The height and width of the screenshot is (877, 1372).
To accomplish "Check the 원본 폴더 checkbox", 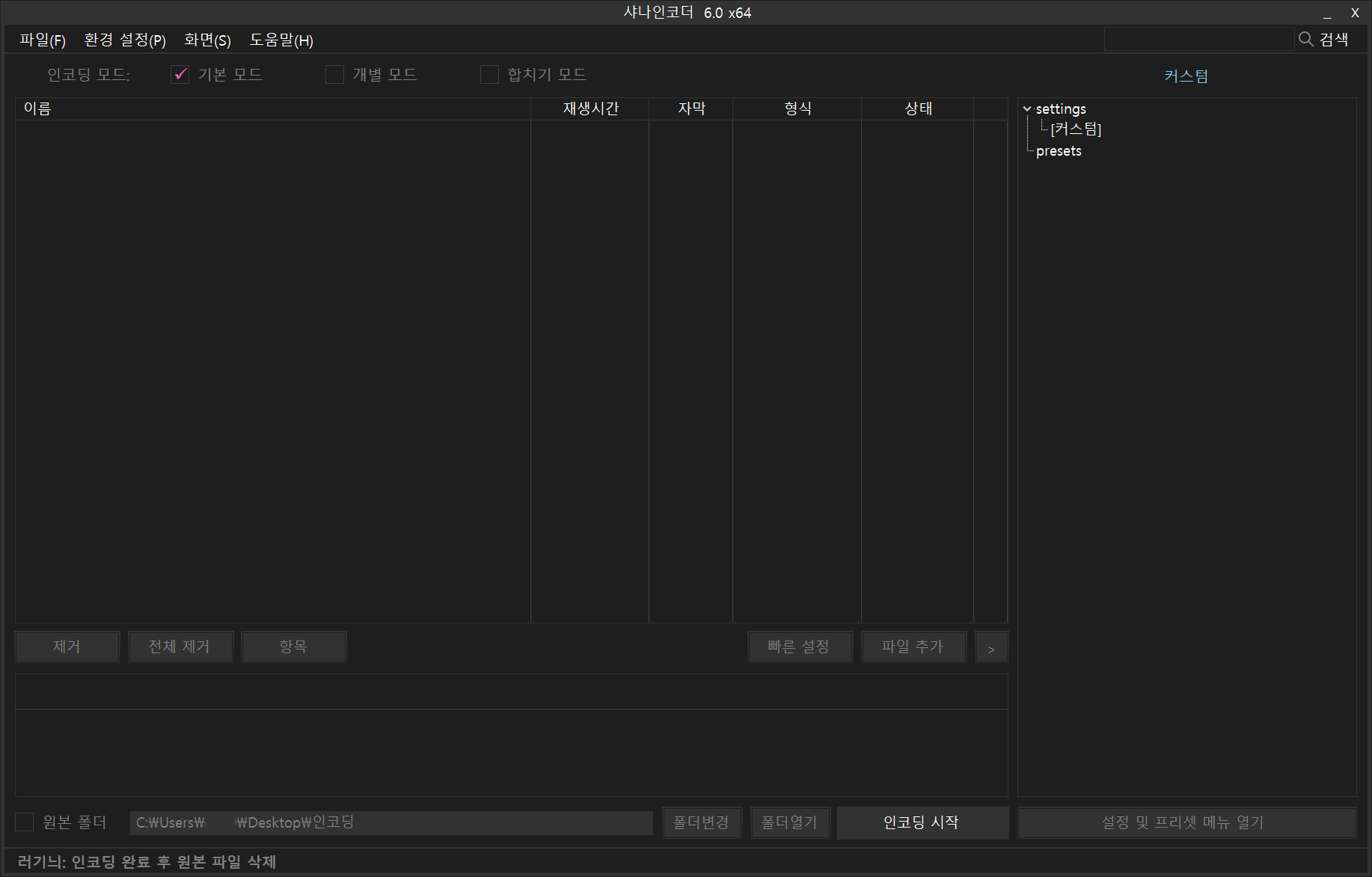I will (x=25, y=822).
